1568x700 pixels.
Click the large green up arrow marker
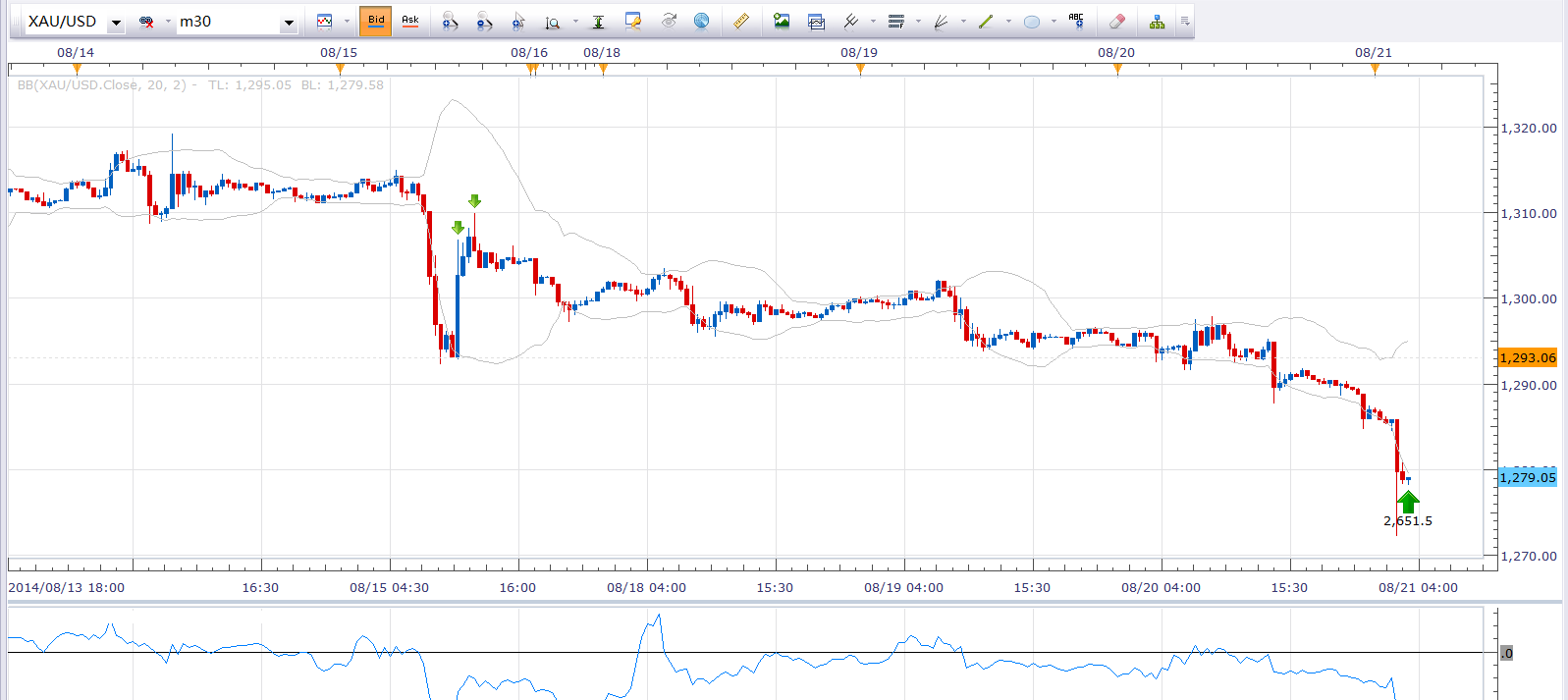tap(1408, 502)
